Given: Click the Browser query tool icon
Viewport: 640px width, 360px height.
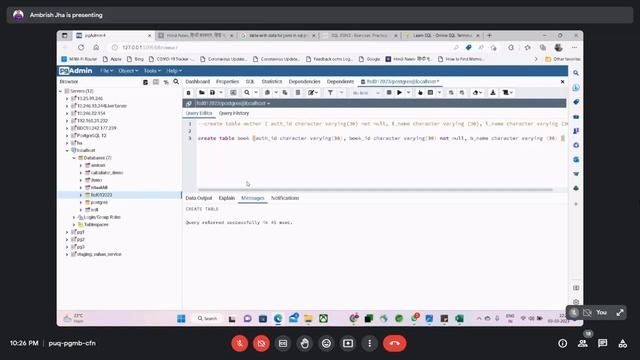Looking at the screenshot, I should (145, 82).
